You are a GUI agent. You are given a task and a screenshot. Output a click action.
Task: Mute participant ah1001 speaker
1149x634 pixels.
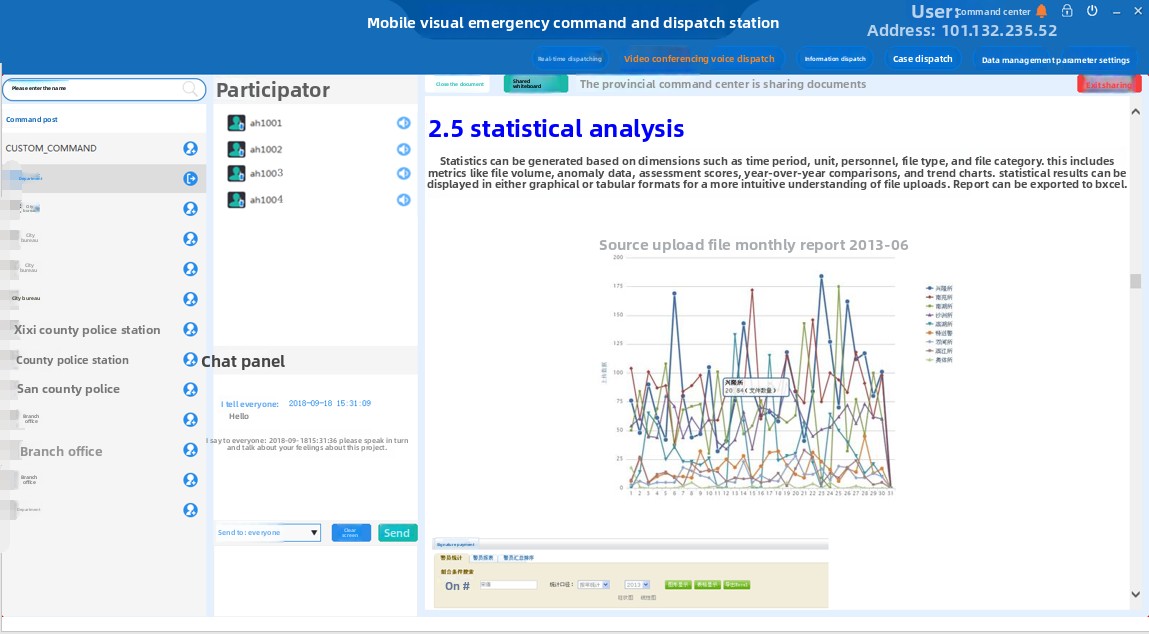pos(403,123)
